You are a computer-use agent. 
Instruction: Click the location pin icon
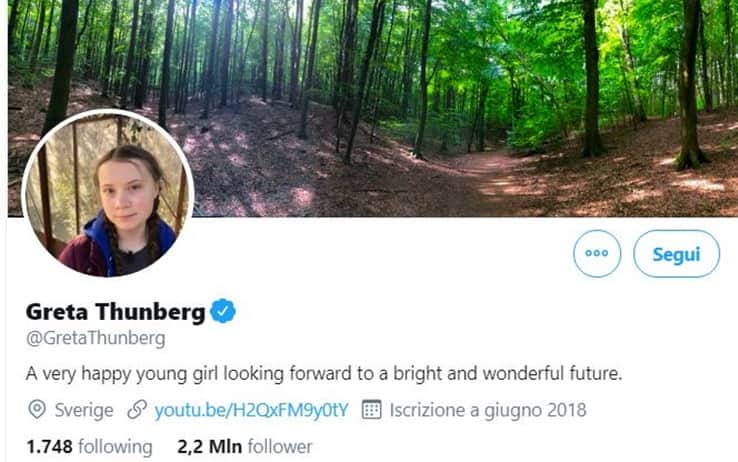37,410
